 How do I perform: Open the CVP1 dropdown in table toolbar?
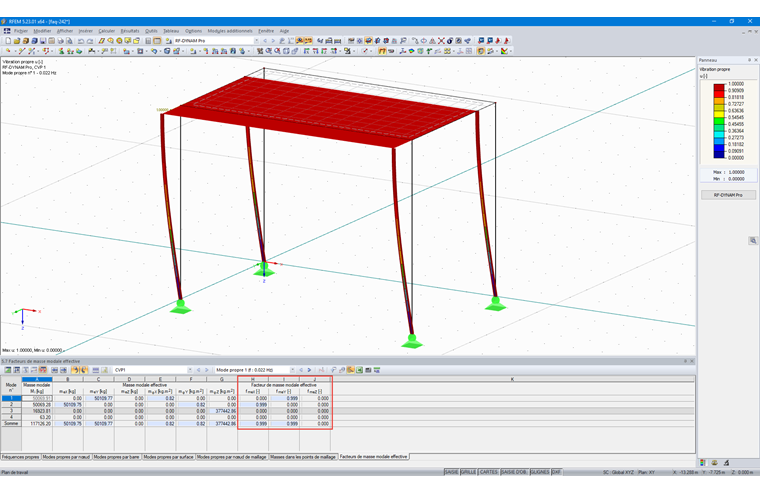point(190,370)
